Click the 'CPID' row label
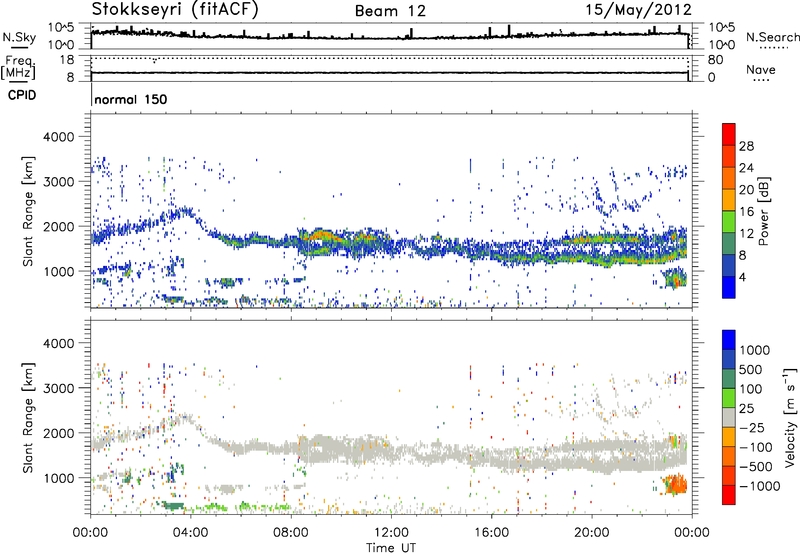 [22, 95]
